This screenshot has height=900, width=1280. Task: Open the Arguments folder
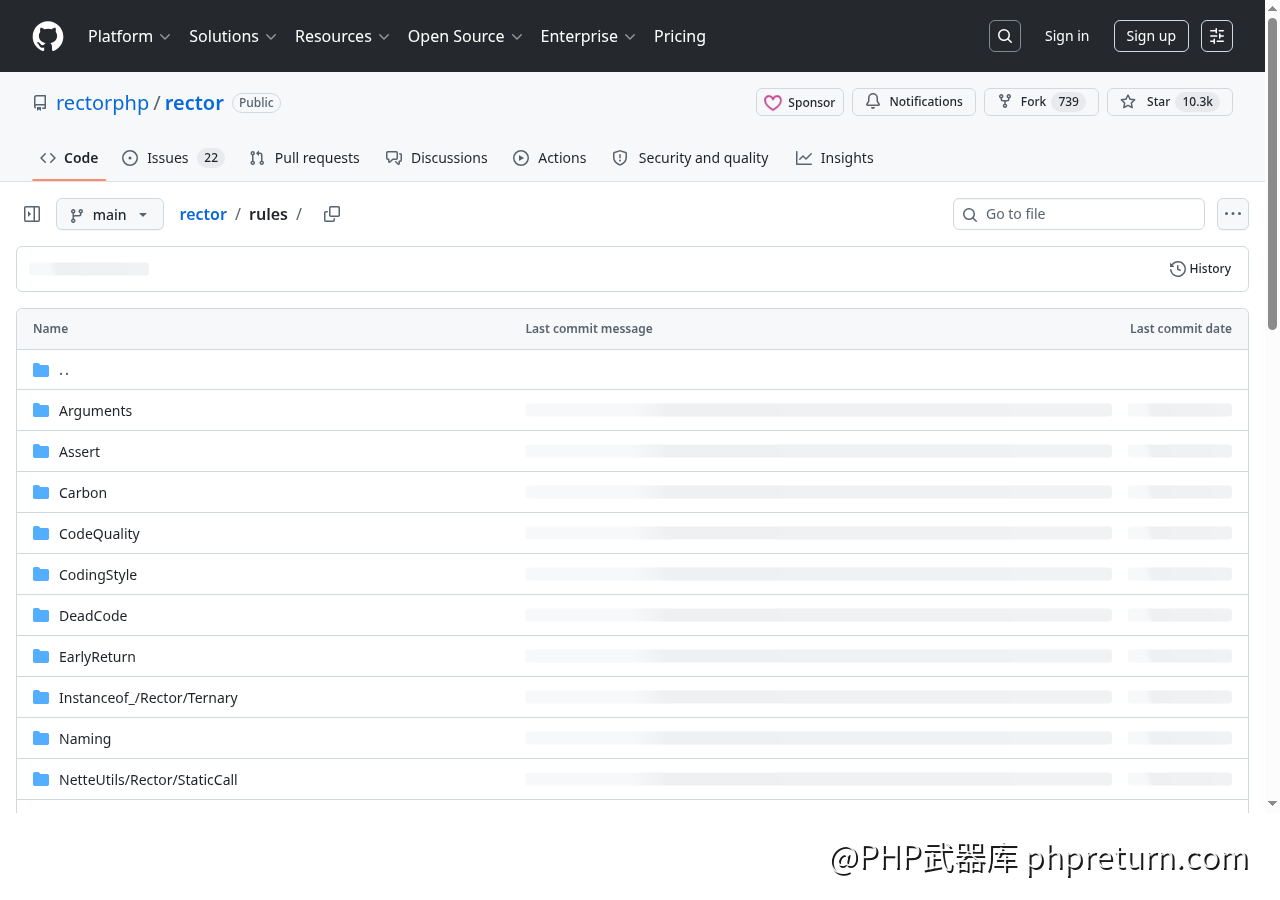point(95,411)
